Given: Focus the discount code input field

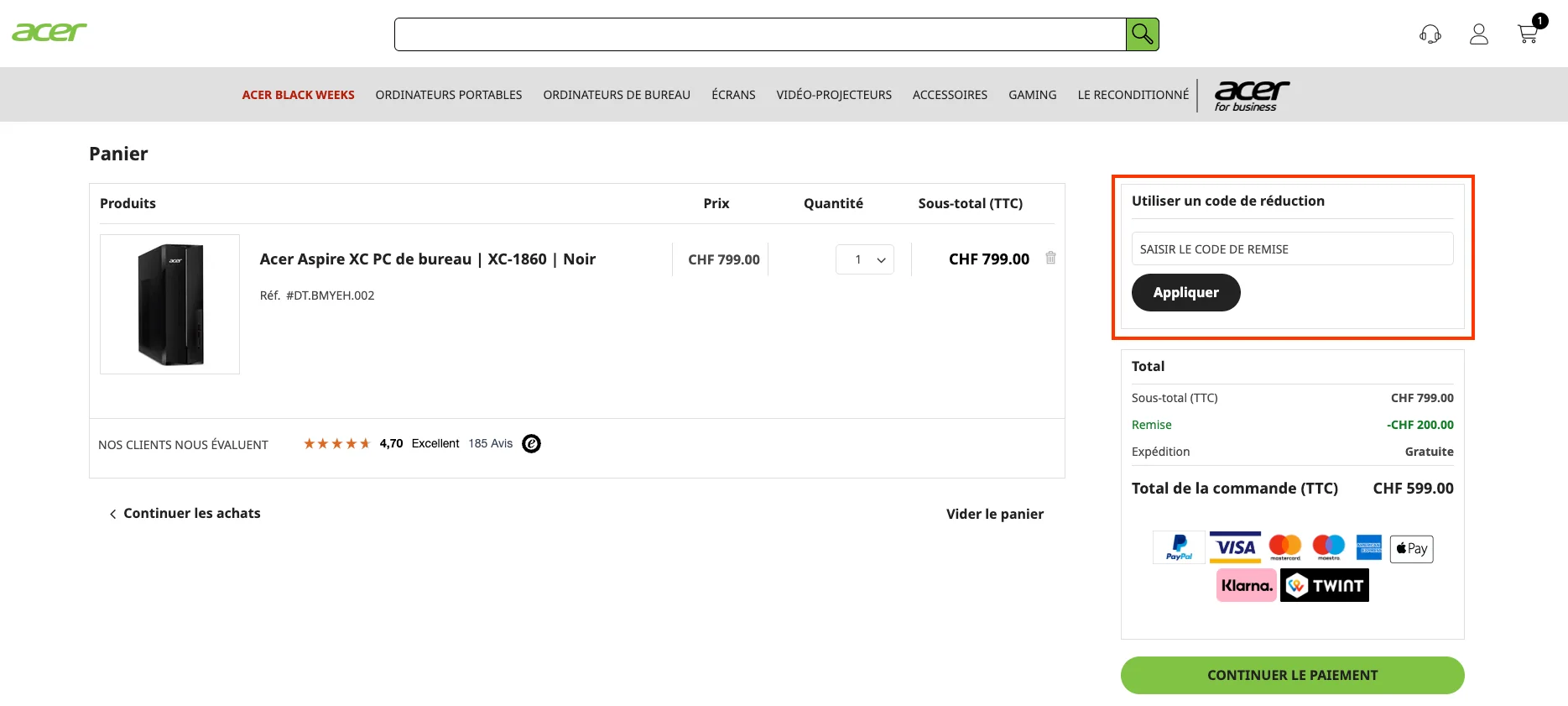Looking at the screenshot, I should click(x=1293, y=248).
